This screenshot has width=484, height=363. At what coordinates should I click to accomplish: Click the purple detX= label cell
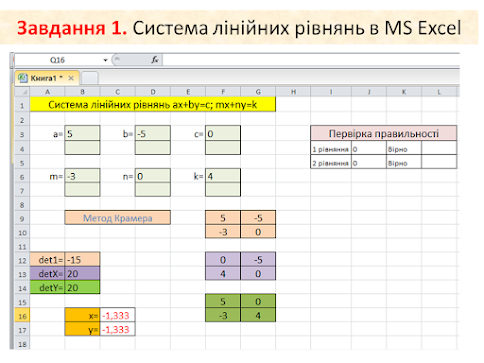pyautogui.click(x=47, y=274)
